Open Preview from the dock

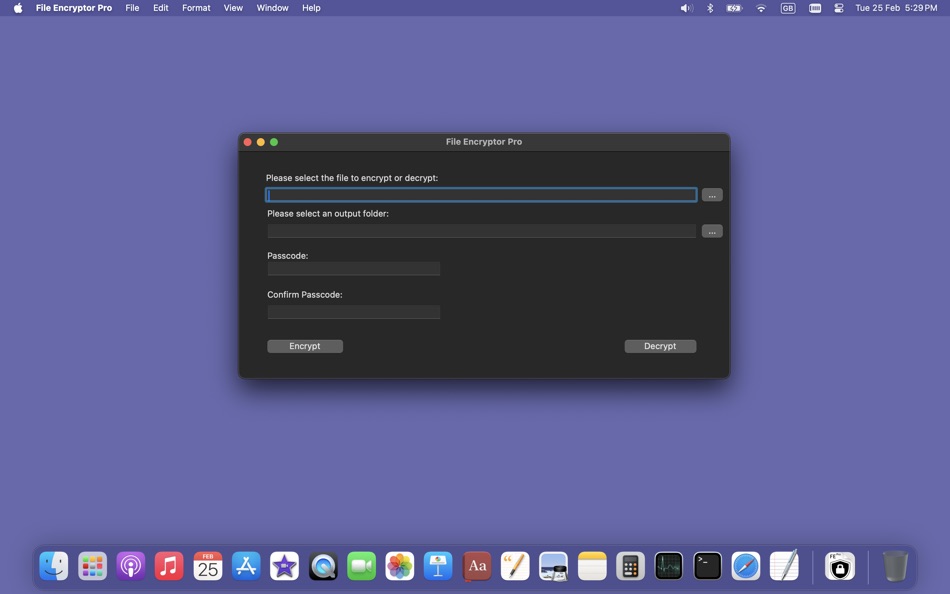click(554, 566)
